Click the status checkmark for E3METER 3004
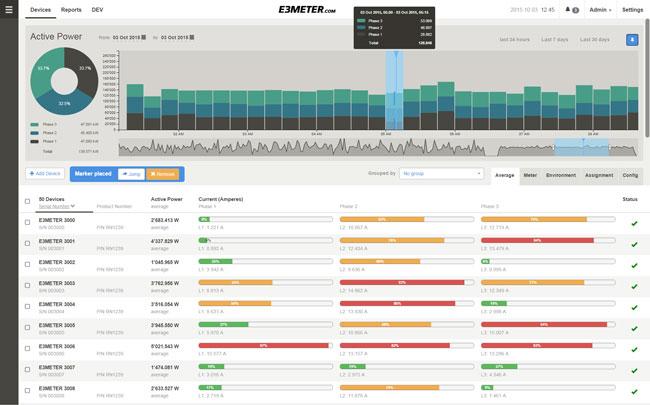650x405 pixels. point(634,308)
